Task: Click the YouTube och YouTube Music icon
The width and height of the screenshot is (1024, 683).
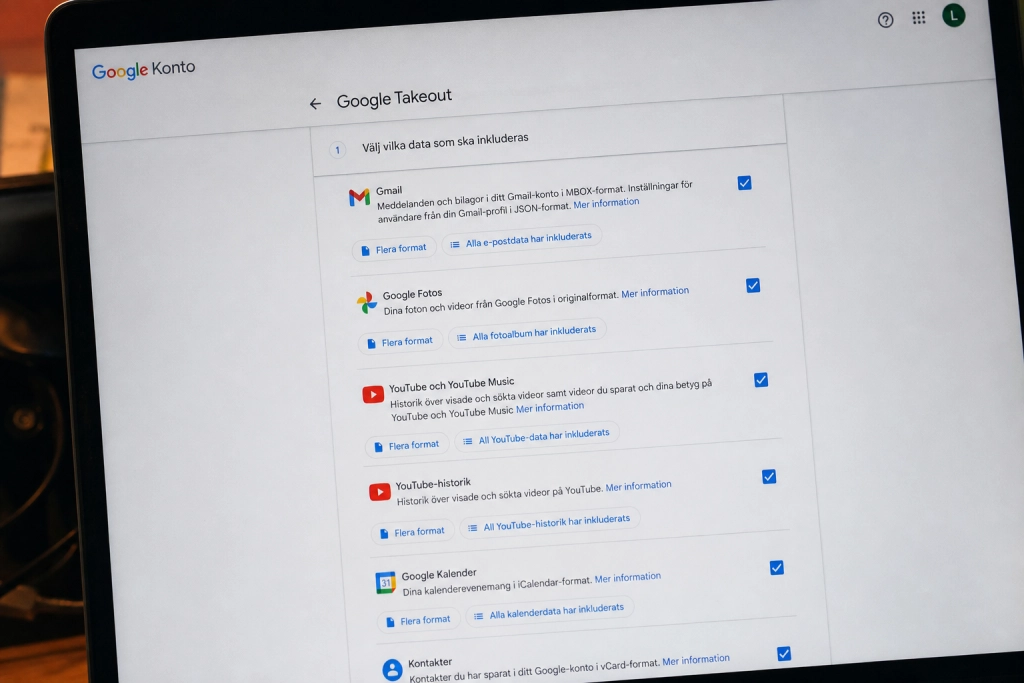Action: tap(373, 394)
